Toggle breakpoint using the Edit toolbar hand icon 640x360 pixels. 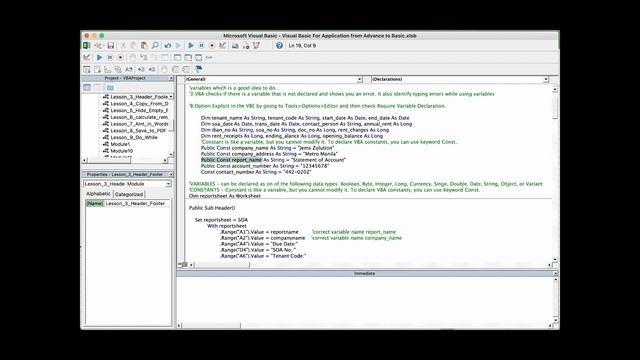click(x=164, y=69)
